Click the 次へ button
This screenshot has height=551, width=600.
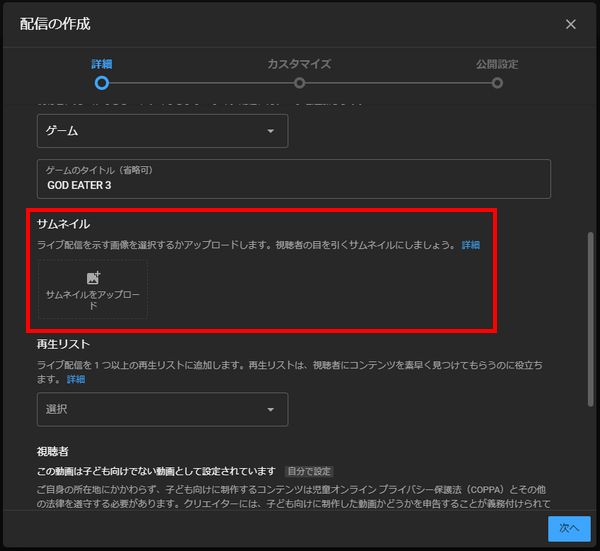coord(569,528)
